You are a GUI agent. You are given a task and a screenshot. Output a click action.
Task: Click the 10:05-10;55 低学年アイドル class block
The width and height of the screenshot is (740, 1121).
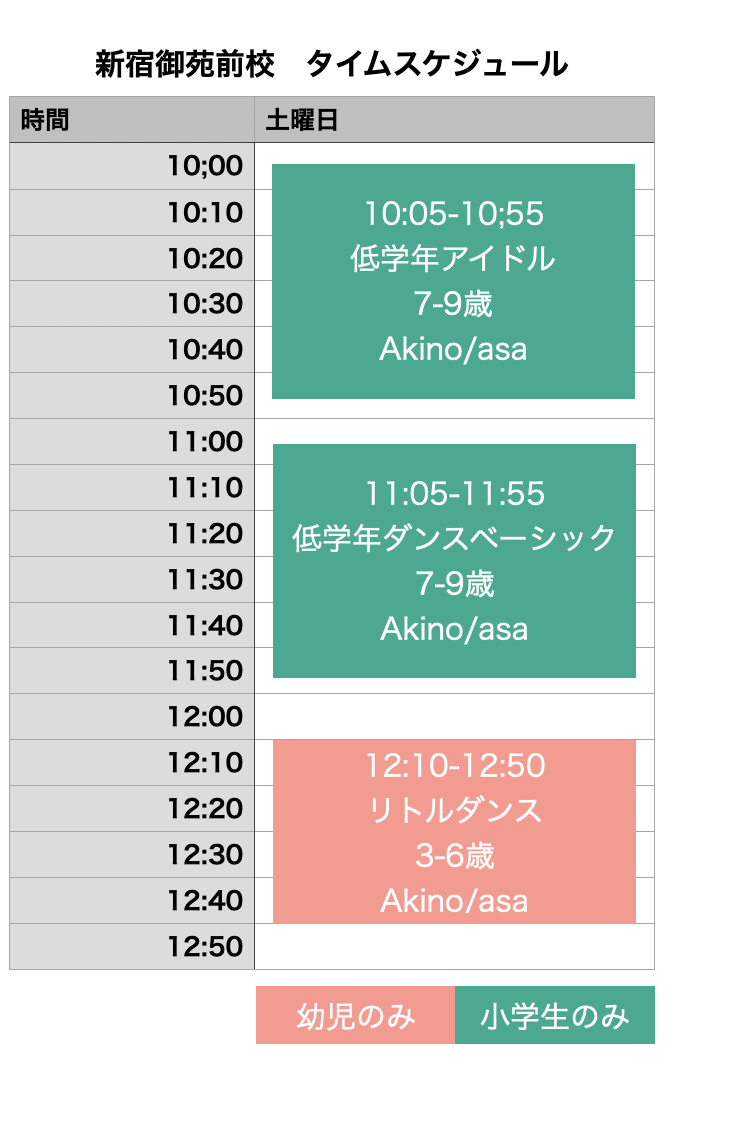[453, 281]
